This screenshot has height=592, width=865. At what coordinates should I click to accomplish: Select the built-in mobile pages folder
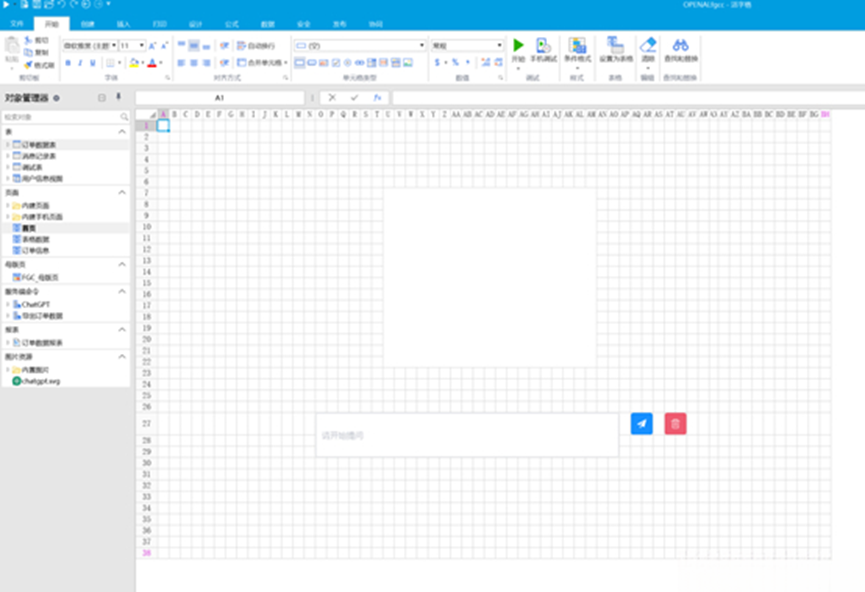(x=38, y=217)
